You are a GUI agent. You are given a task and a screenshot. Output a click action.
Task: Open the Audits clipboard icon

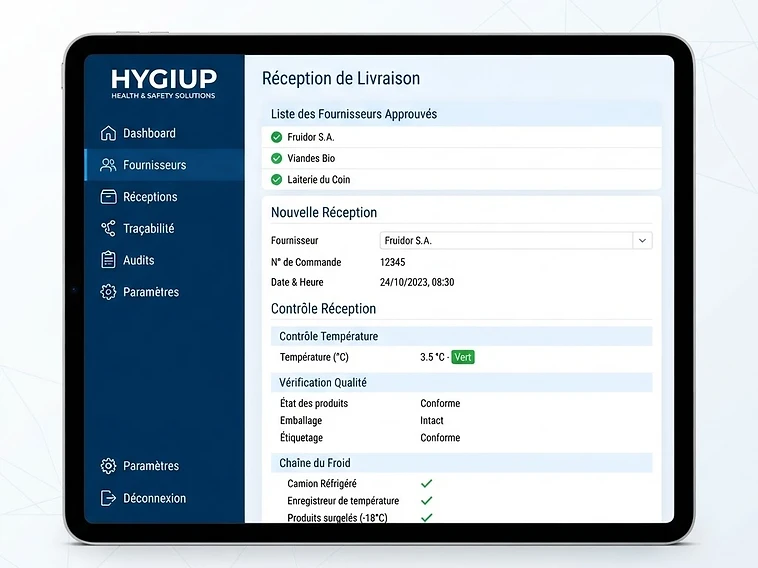tap(108, 260)
